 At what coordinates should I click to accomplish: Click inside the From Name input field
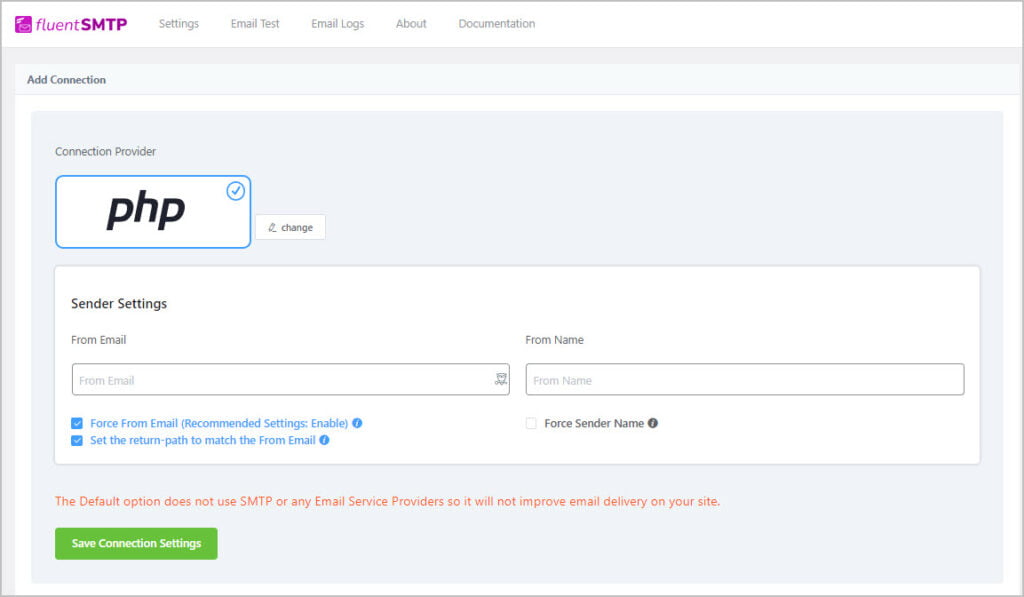click(744, 379)
